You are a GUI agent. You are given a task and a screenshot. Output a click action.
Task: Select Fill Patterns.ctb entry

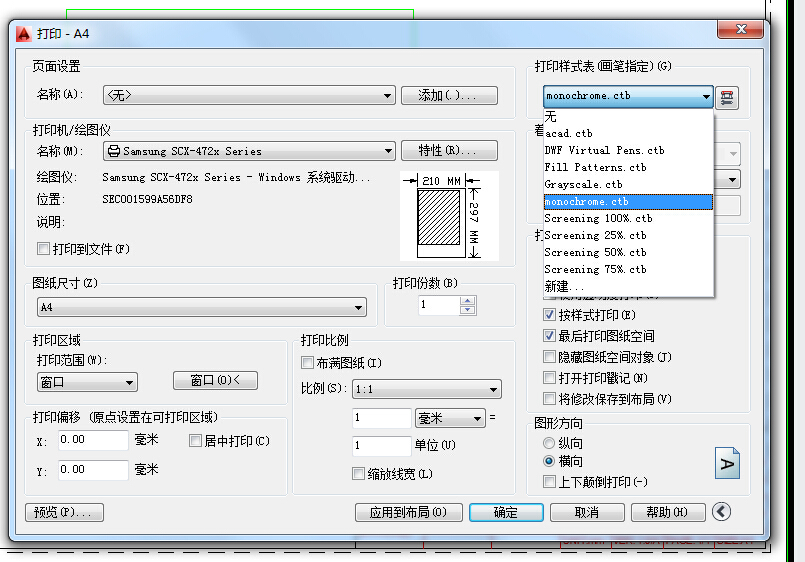click(628, 167)
